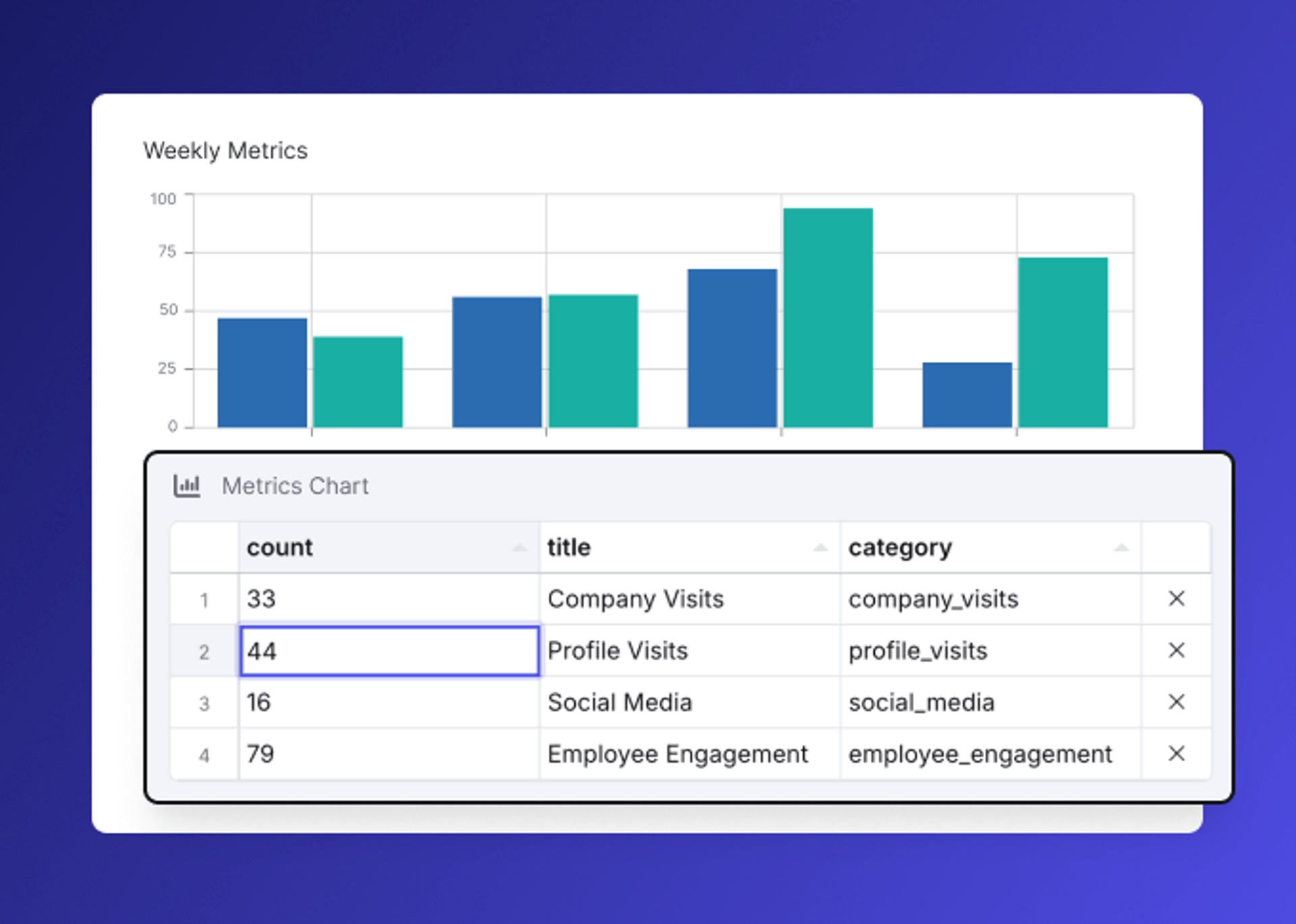Click the employee_engagement category cell
Image resolution: width=1296 pixels, height=924 pixels.
(x=990, y=753)
